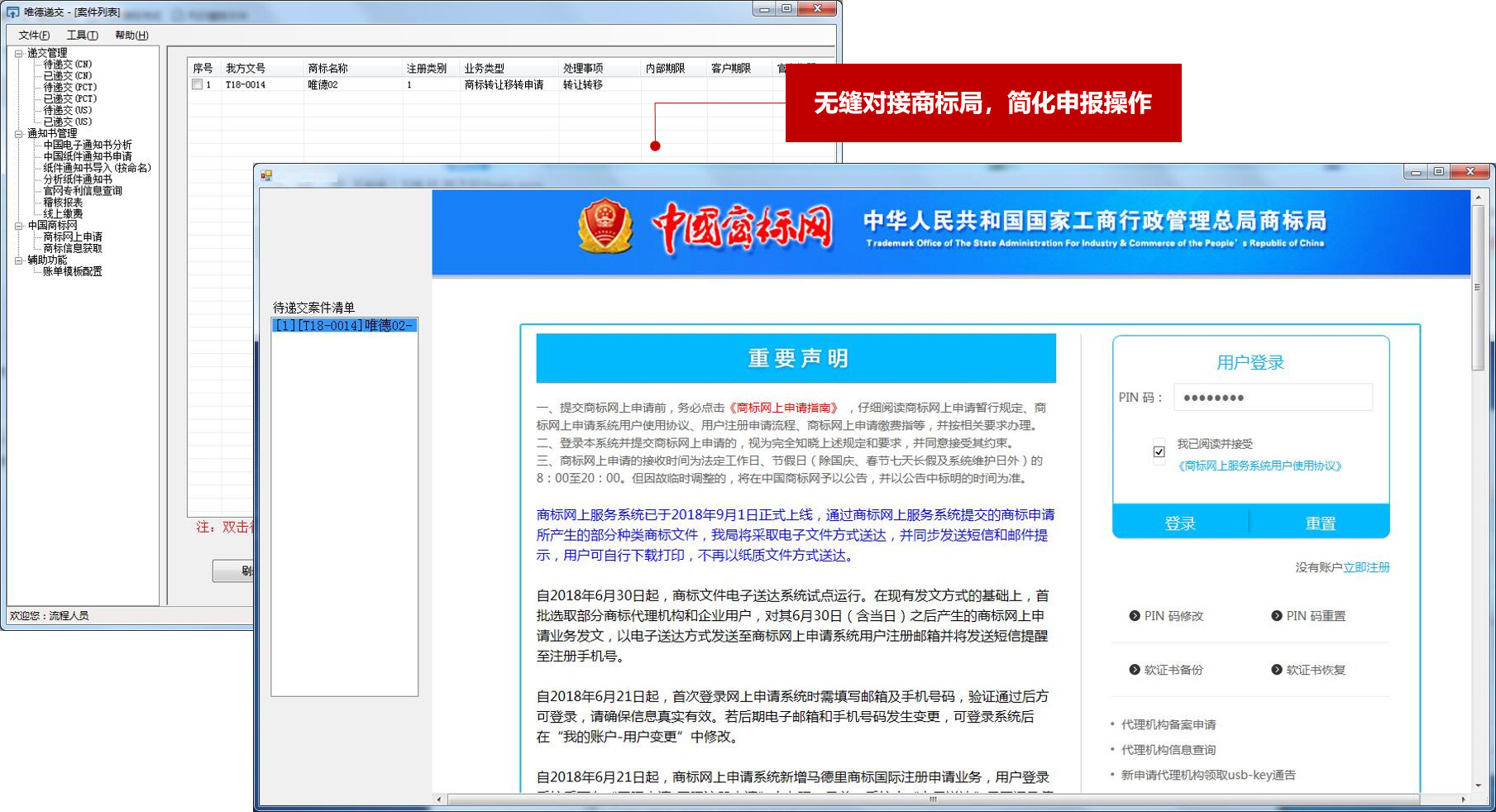
Task: Open 纸件通知书导入 (按命名) item
Action: [98, 168]
